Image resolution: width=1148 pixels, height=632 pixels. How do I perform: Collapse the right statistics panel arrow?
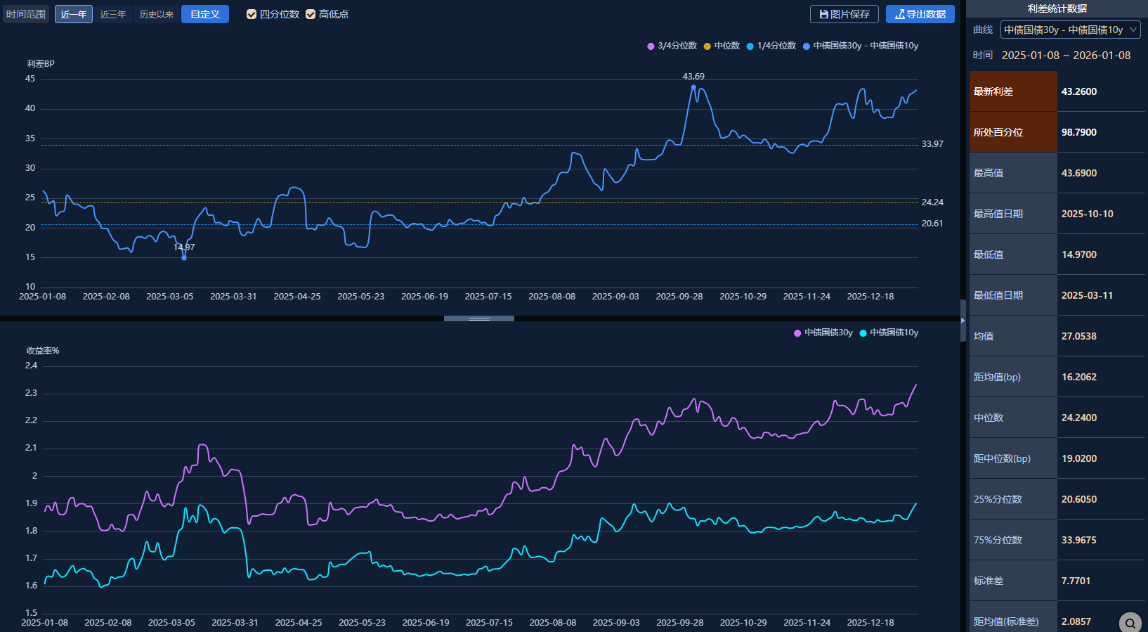click(x=963, y=320)
